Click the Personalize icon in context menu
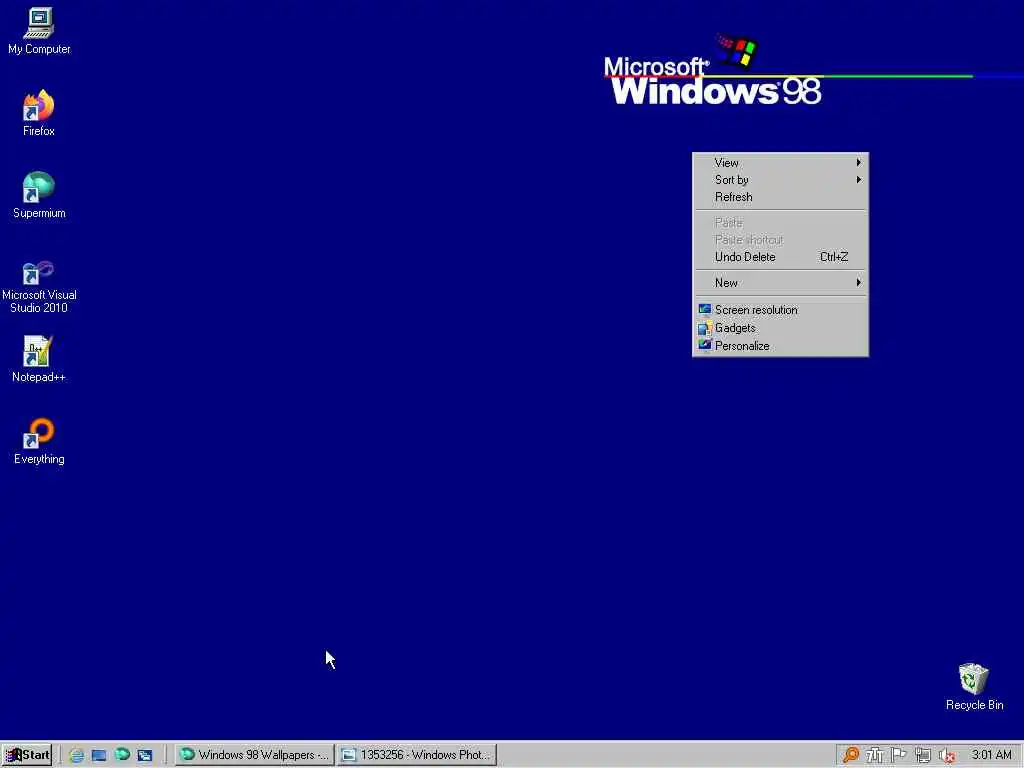The image size is (1024, 768). 705,345
